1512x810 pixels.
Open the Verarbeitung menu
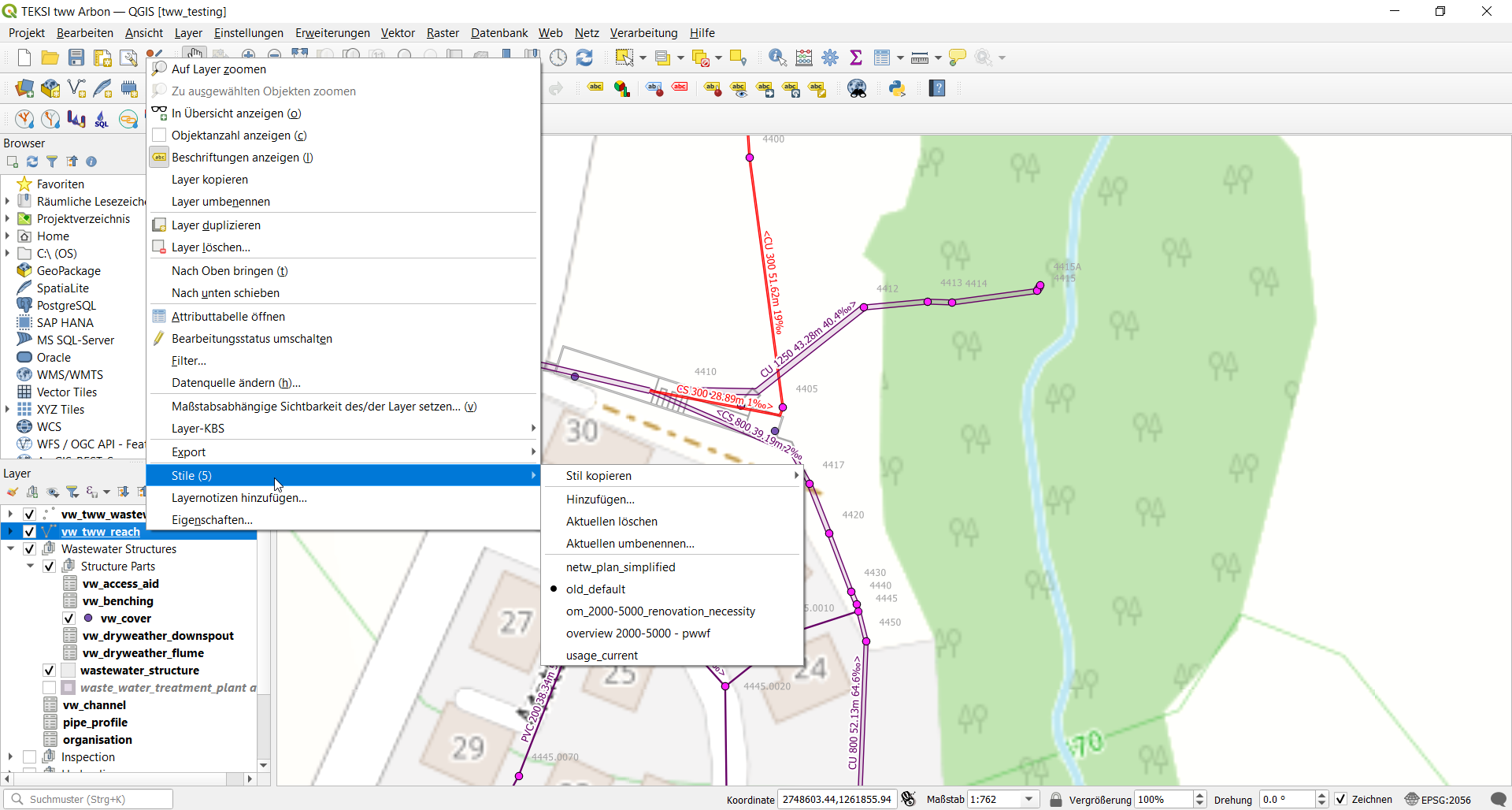tap(643, 33)
